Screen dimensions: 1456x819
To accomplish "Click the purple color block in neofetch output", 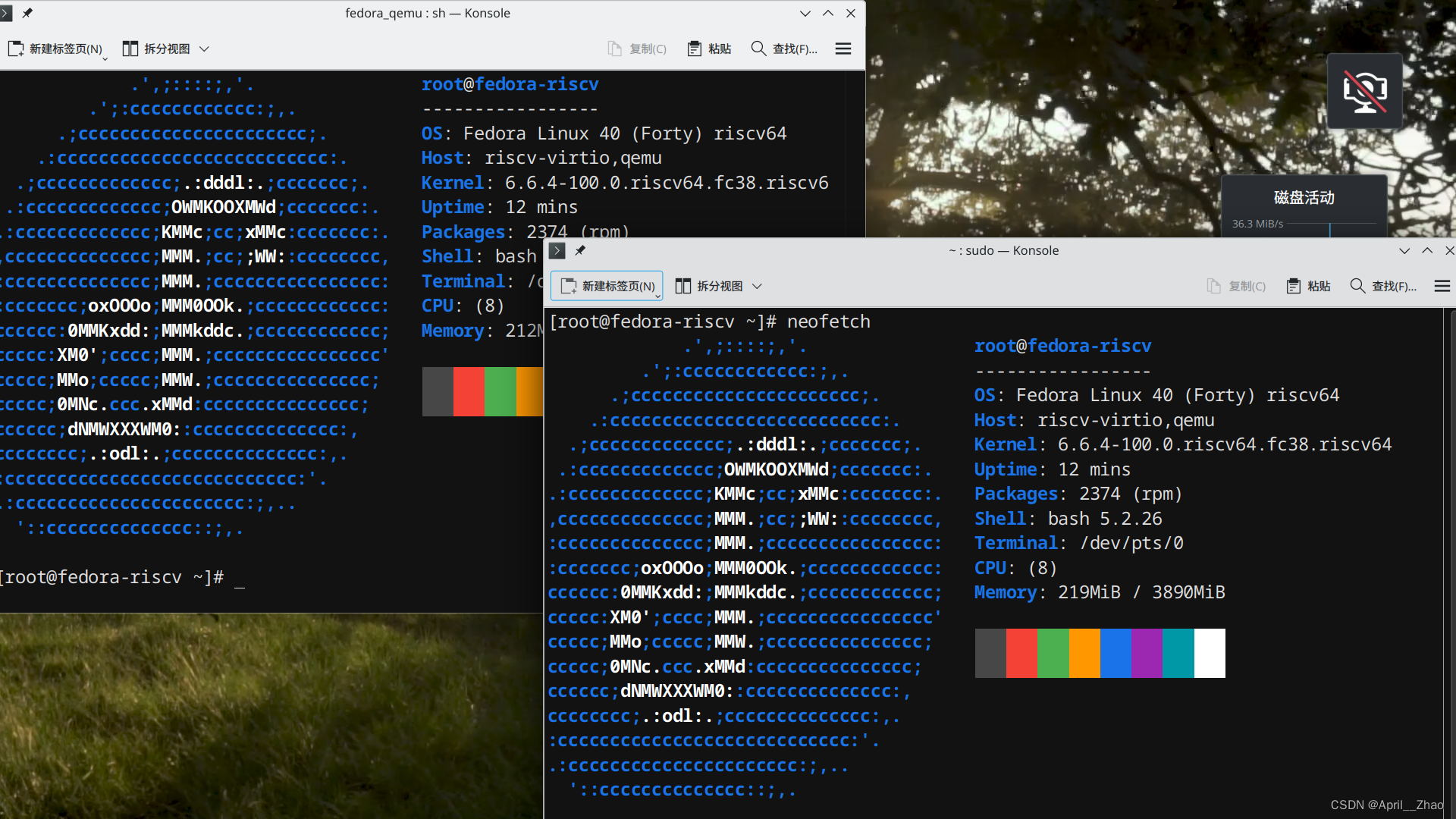I will [x=1147, y=653].
